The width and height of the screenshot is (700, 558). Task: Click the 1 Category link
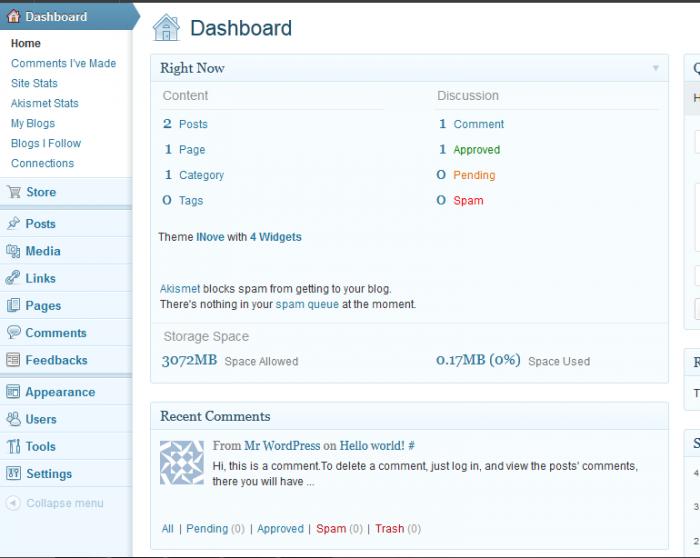click(194, 175)
